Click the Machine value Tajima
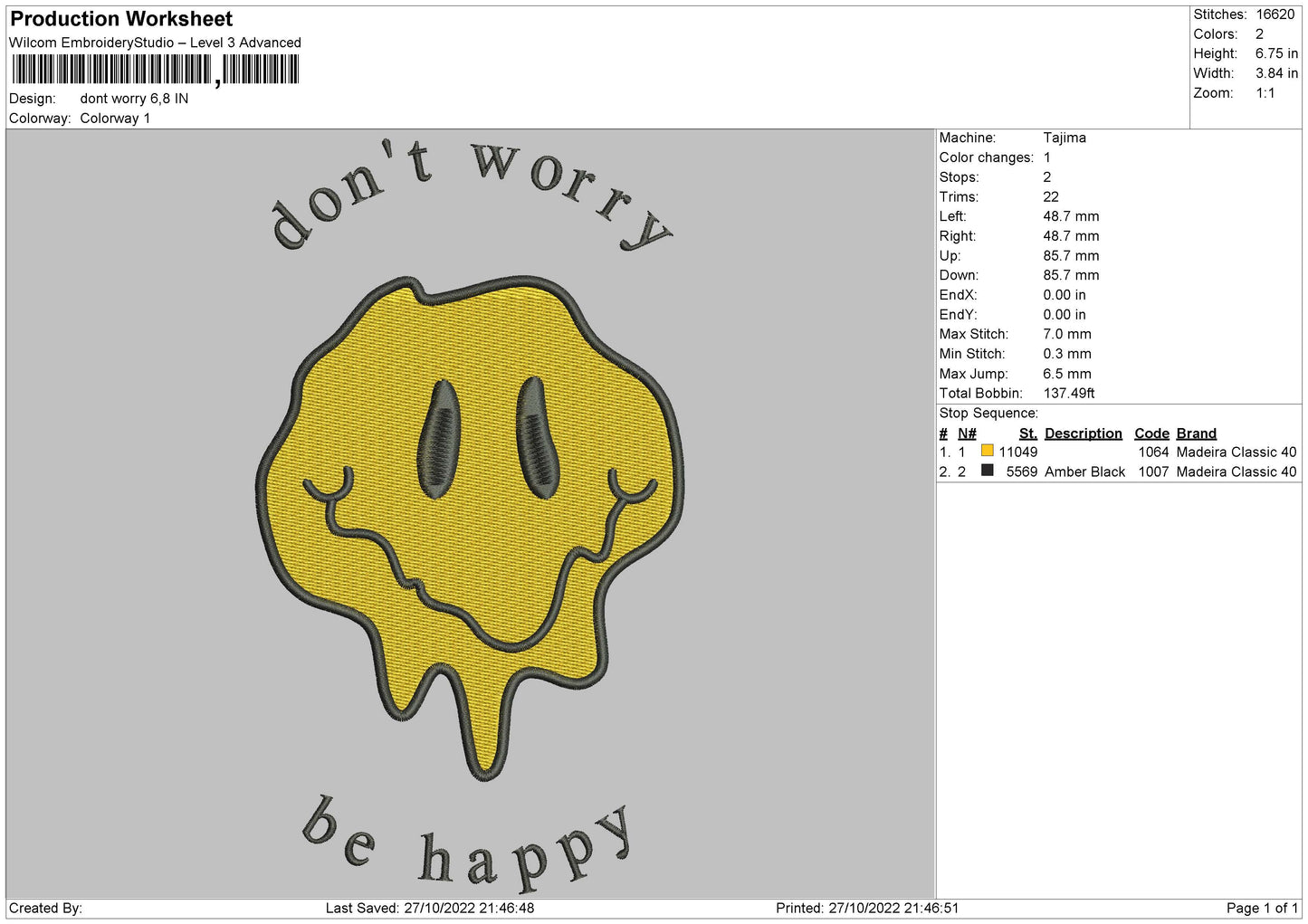 pos(1065,138)
